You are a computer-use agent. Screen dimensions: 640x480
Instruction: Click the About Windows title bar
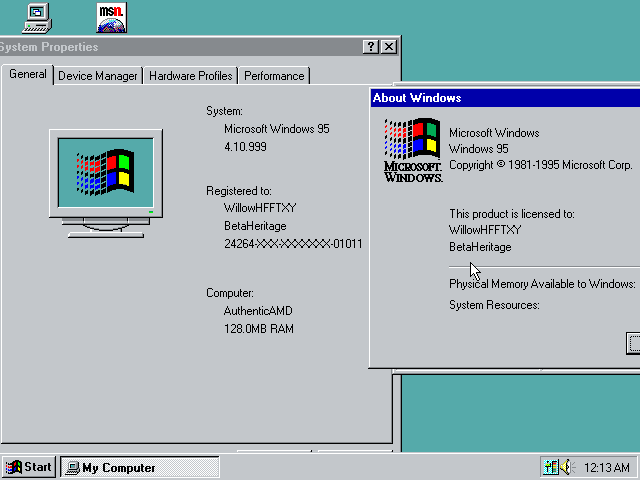pos(505,98)
